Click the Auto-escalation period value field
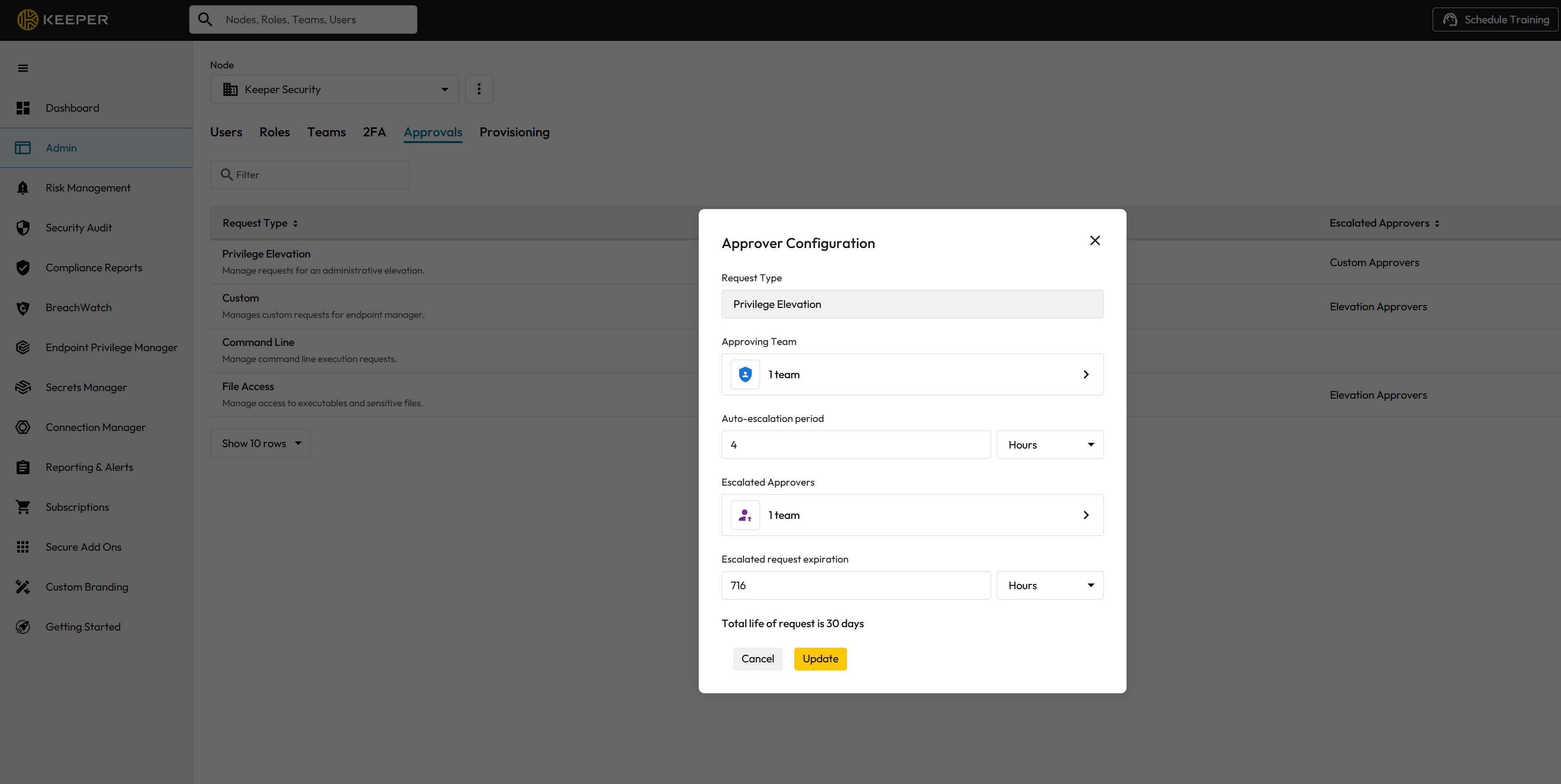 click(x=856, y=445)
